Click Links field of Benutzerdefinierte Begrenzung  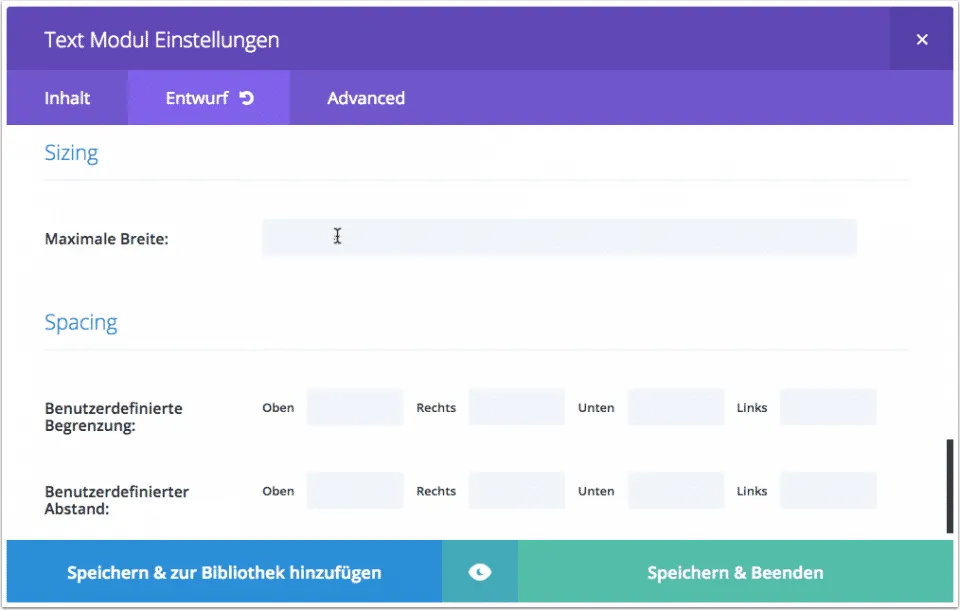[x=828, y=407]
